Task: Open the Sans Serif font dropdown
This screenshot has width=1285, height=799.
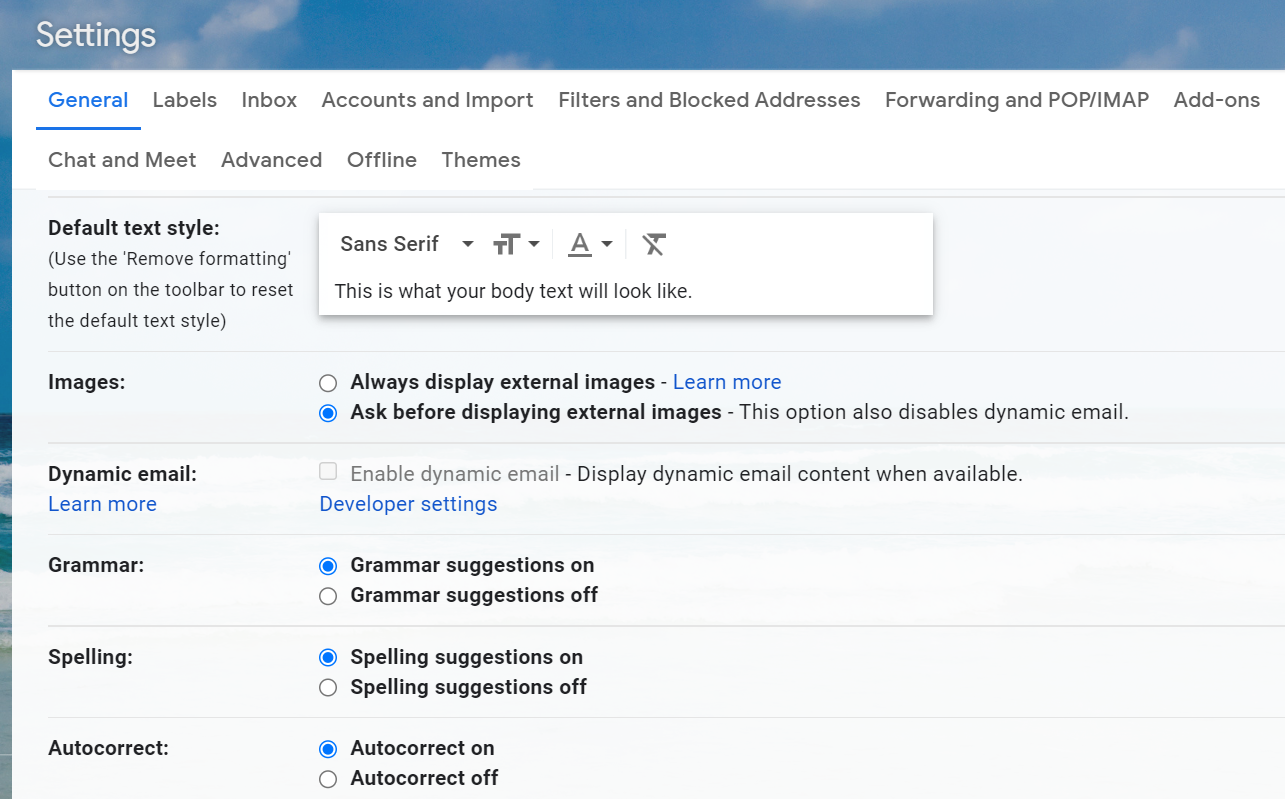Action: [407, 244]
